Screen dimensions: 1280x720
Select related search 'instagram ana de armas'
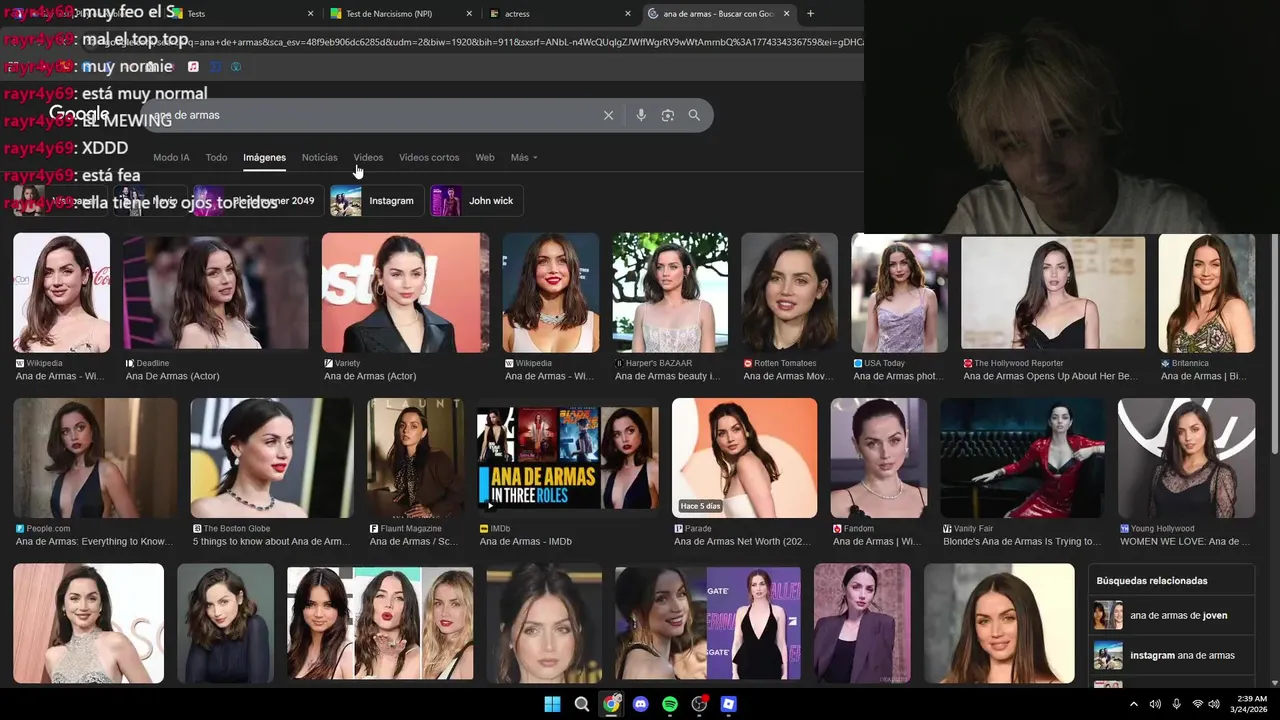(x=1171, y=655)
